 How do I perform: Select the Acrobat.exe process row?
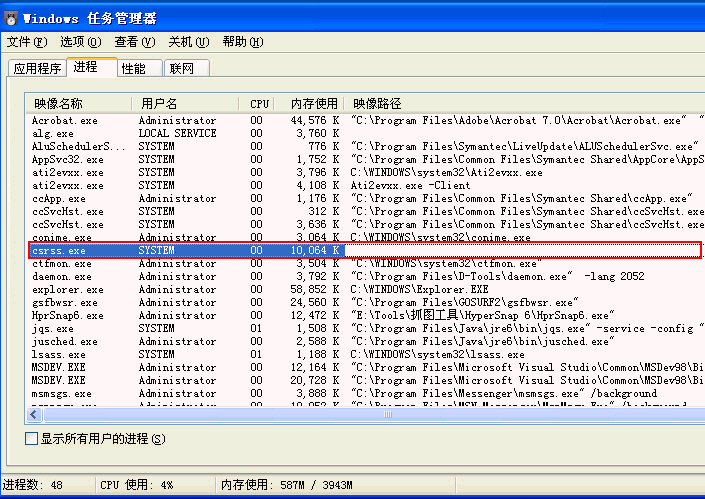tap(366, 120)
